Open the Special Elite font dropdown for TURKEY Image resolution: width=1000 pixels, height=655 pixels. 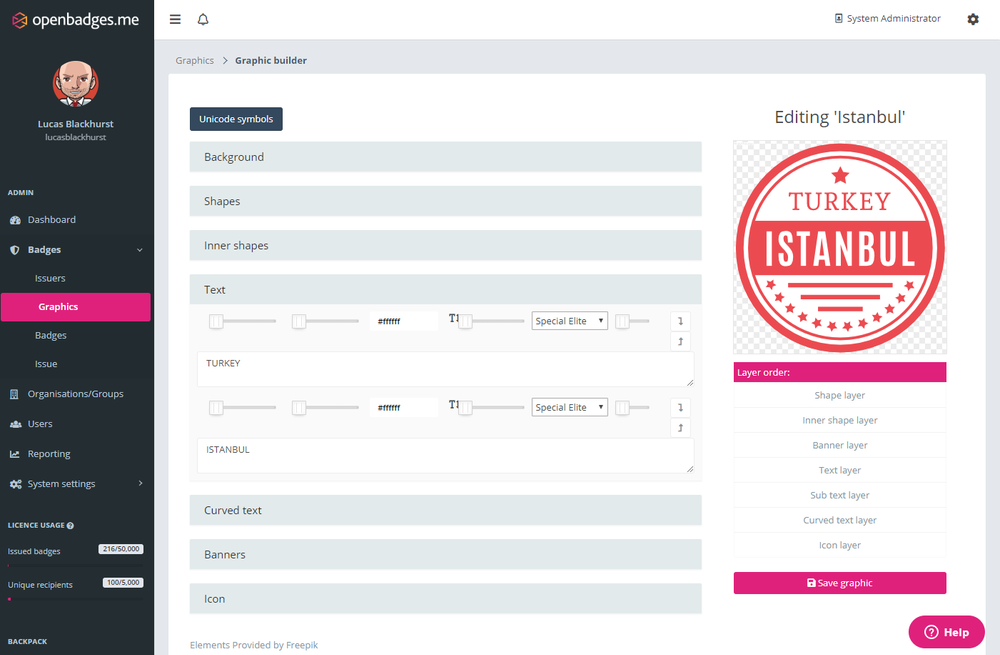(569, 320)
